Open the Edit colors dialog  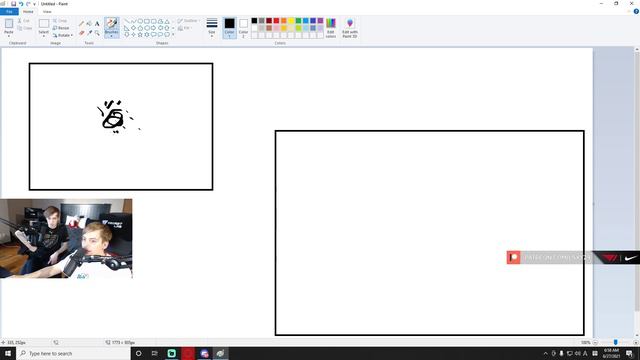[x=331, y=28]
